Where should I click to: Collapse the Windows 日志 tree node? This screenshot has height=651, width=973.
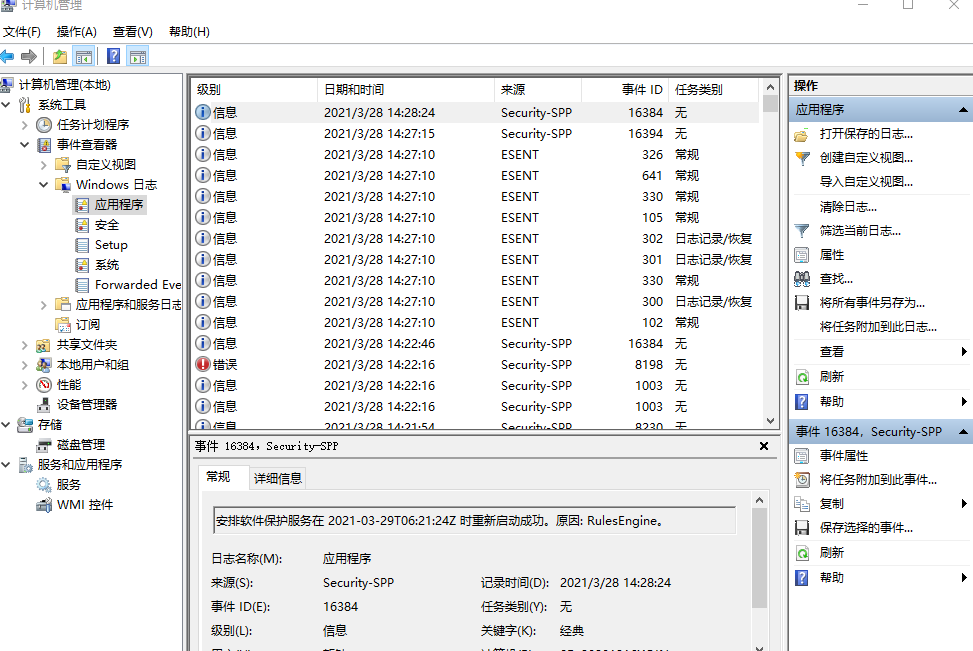coord(44,184)
